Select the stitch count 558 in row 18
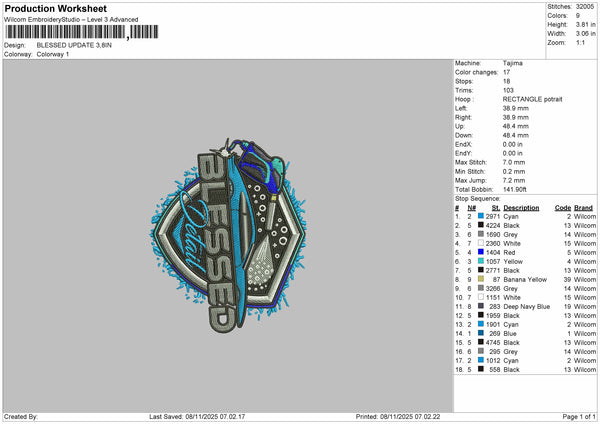The height and width of the screenshot is (424, 600). coord(494,370)
